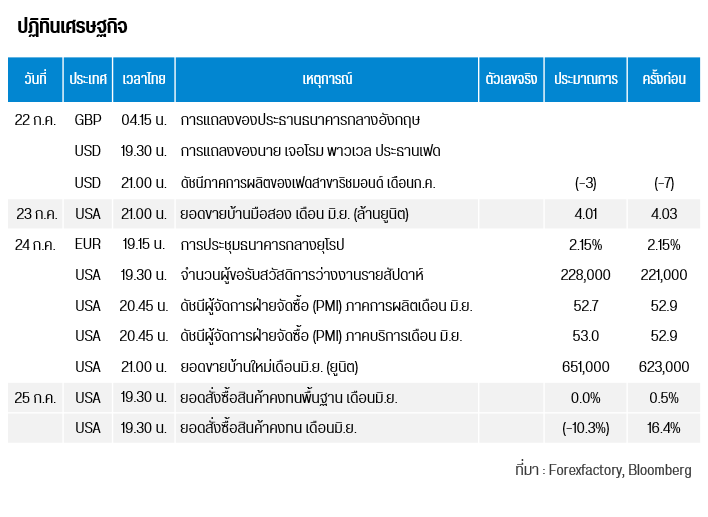Viewport: 708px width, 517px height.
Task: Select the ตัวเลขจริง column header
Action: tap(511, 78)
